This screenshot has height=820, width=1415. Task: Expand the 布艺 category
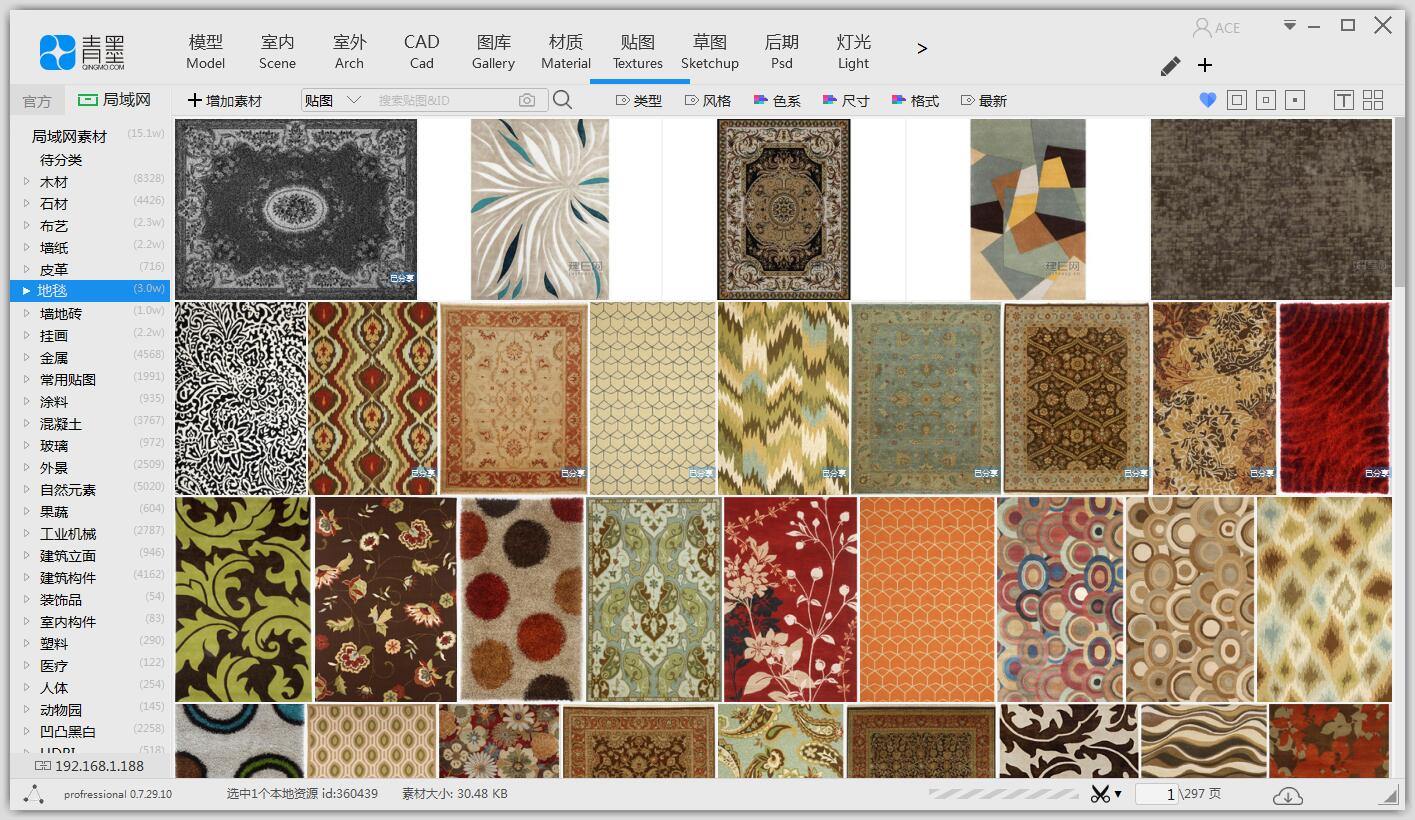point(26,226)
